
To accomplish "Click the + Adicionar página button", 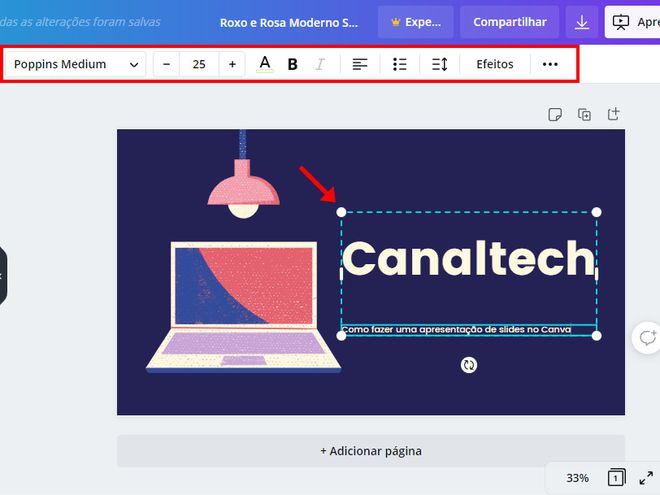I will (371, 451).
